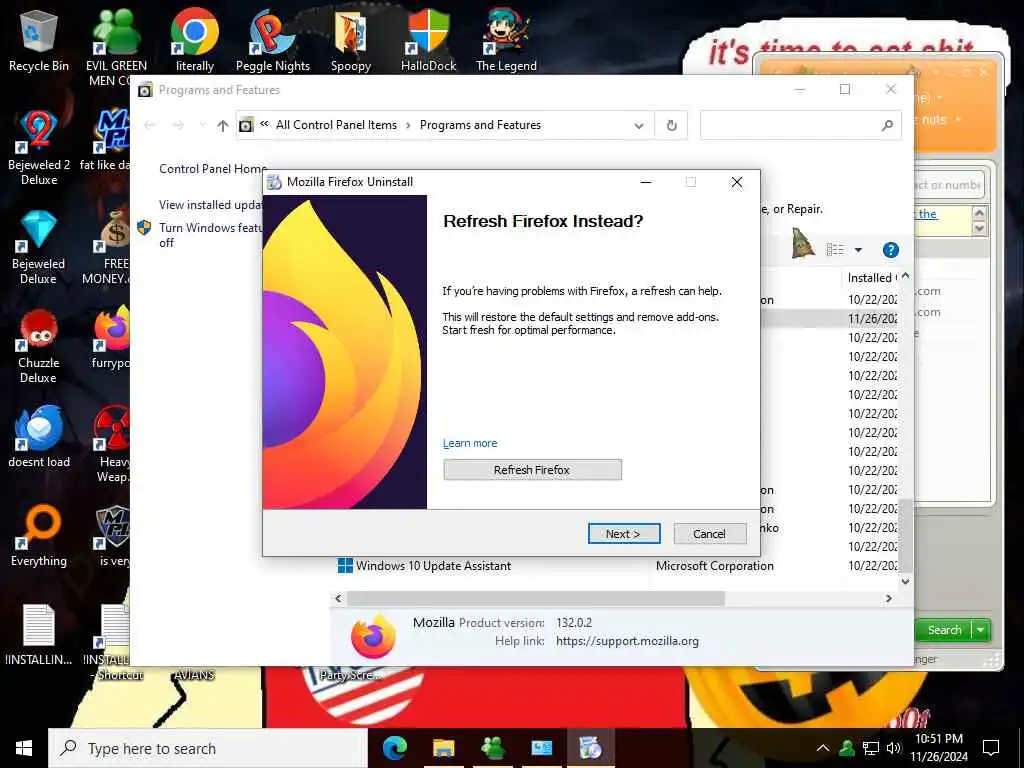Click Microsoft Corporation publisher cell
This screenshot has width=1024, height=768.
[x=714, y=566]
